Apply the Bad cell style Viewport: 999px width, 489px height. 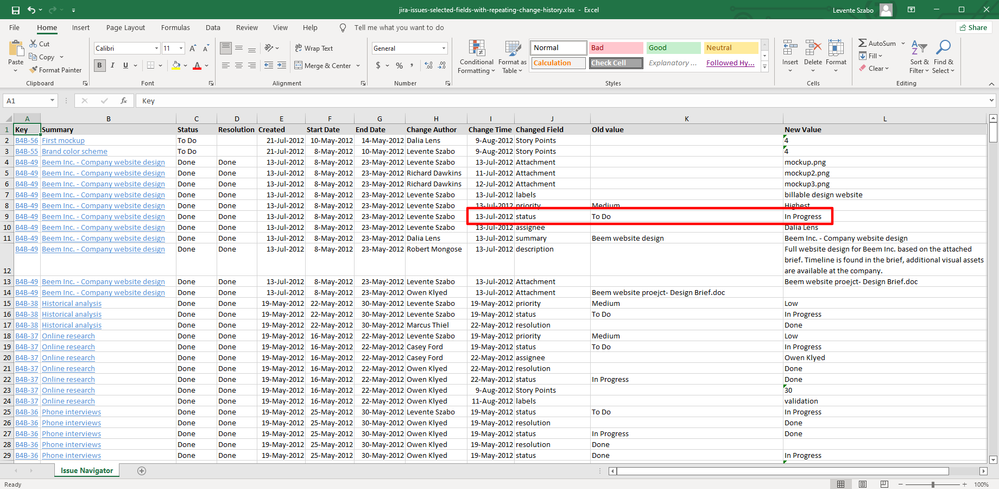coord(615,48)
